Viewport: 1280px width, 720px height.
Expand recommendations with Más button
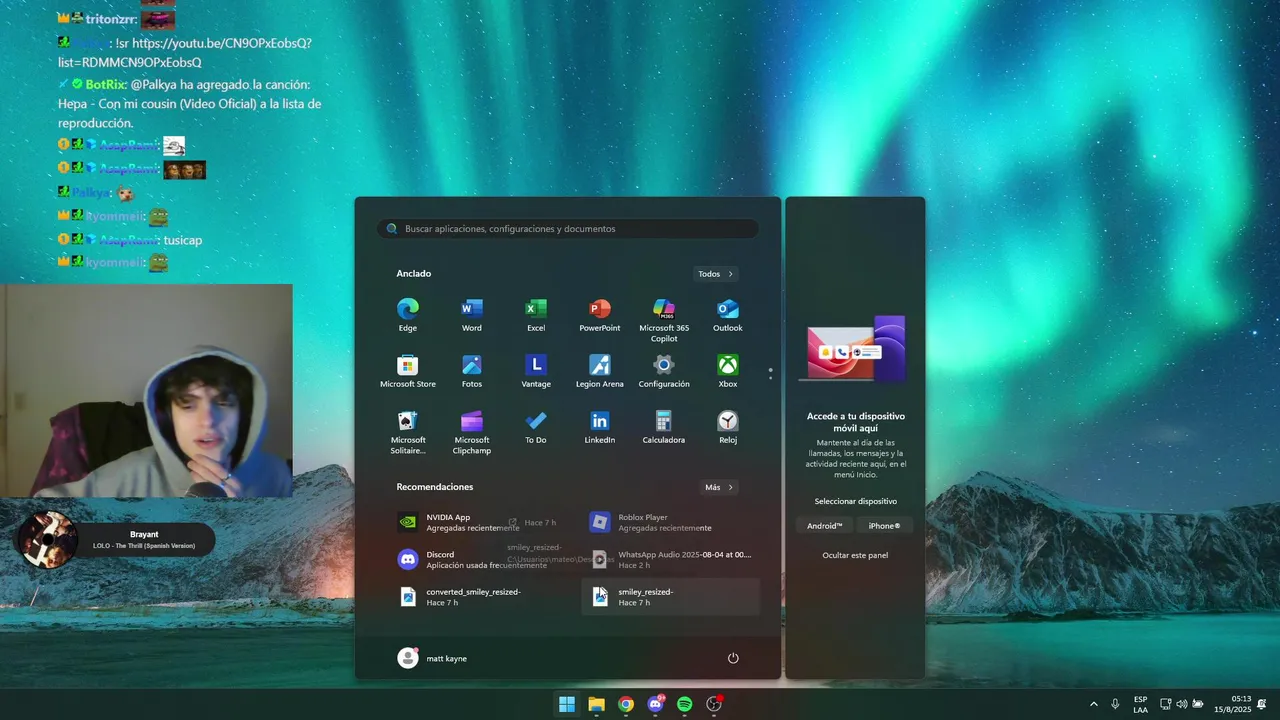pos(719,488)
